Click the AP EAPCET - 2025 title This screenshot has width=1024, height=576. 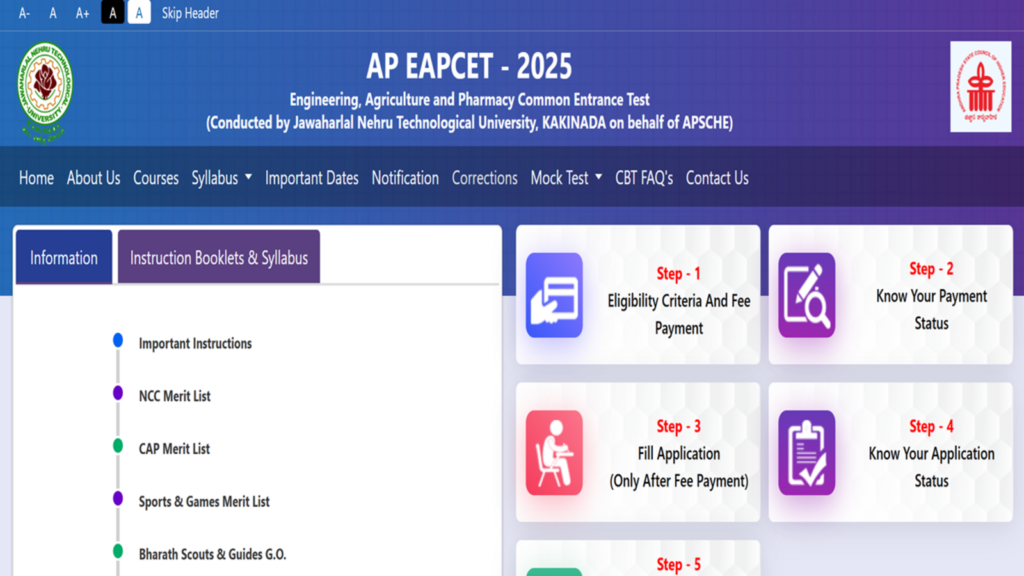[x=469, y=66]
